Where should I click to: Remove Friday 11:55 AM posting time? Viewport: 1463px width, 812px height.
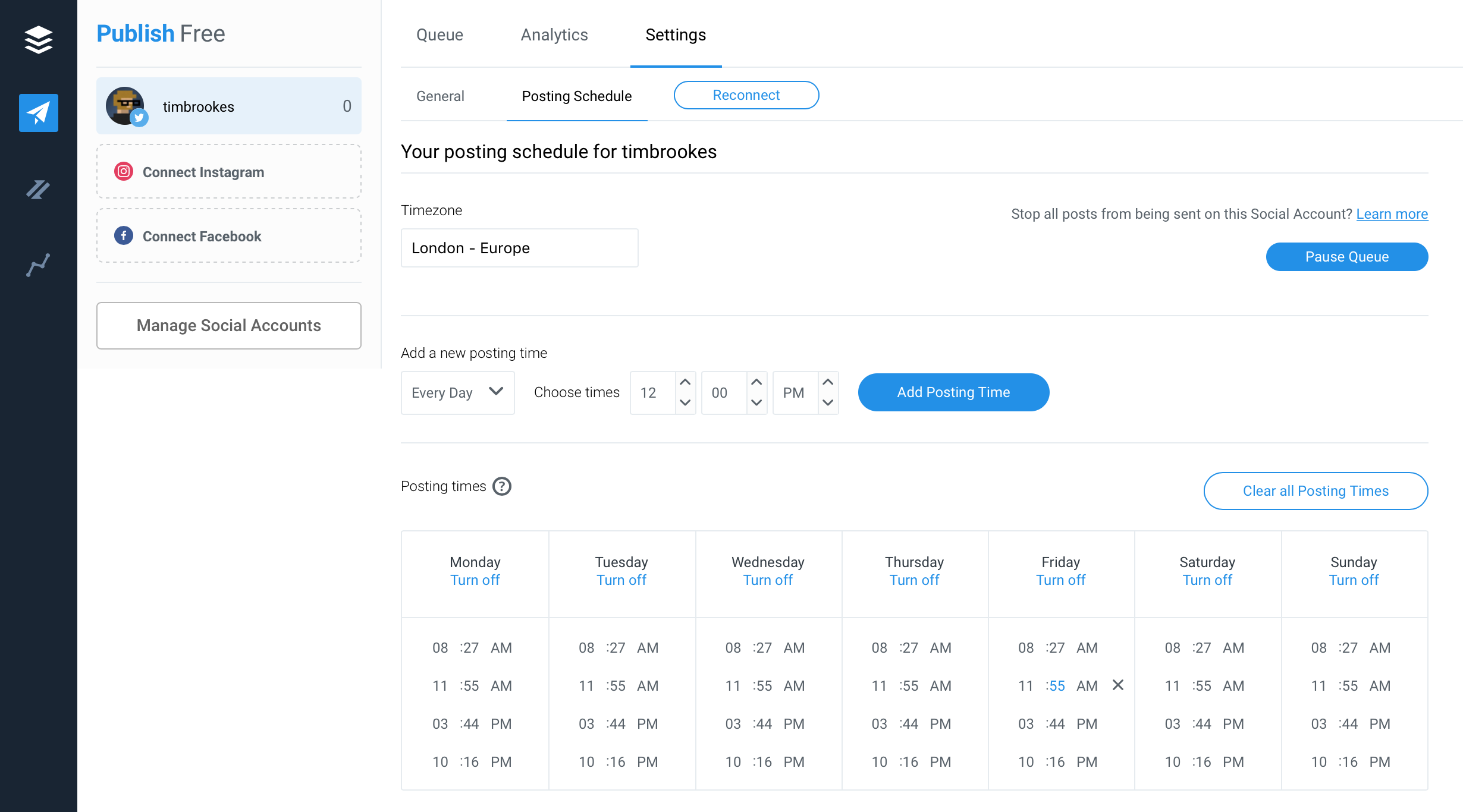(x=1118, y=685)
